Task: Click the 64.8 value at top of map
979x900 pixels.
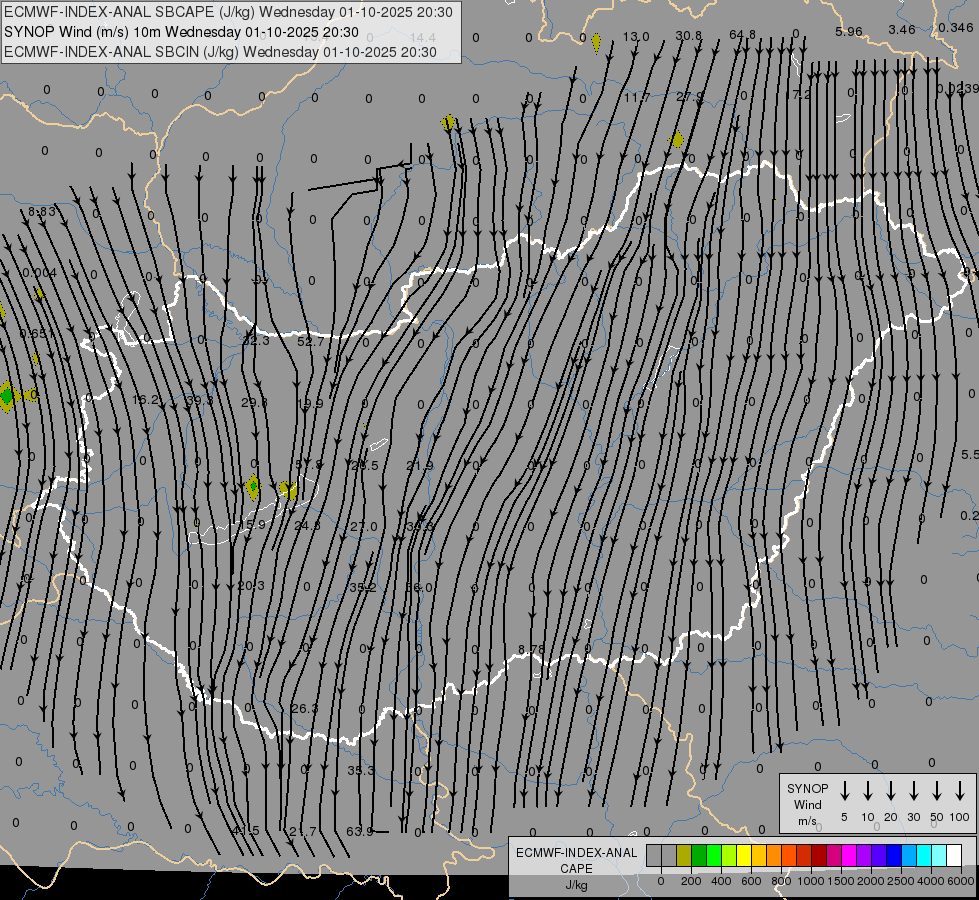Action: (742, 35)
